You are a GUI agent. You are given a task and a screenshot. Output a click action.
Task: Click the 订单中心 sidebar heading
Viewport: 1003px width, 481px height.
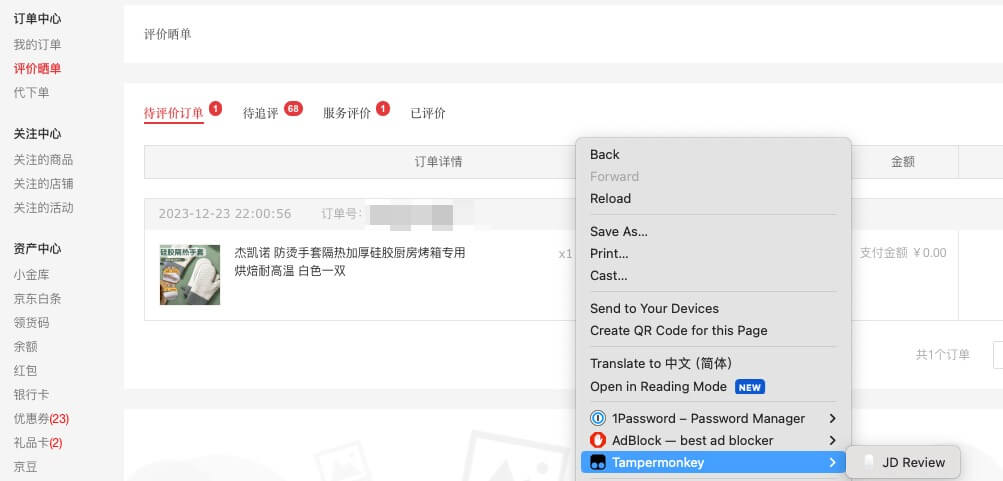(x=37, y=19)
